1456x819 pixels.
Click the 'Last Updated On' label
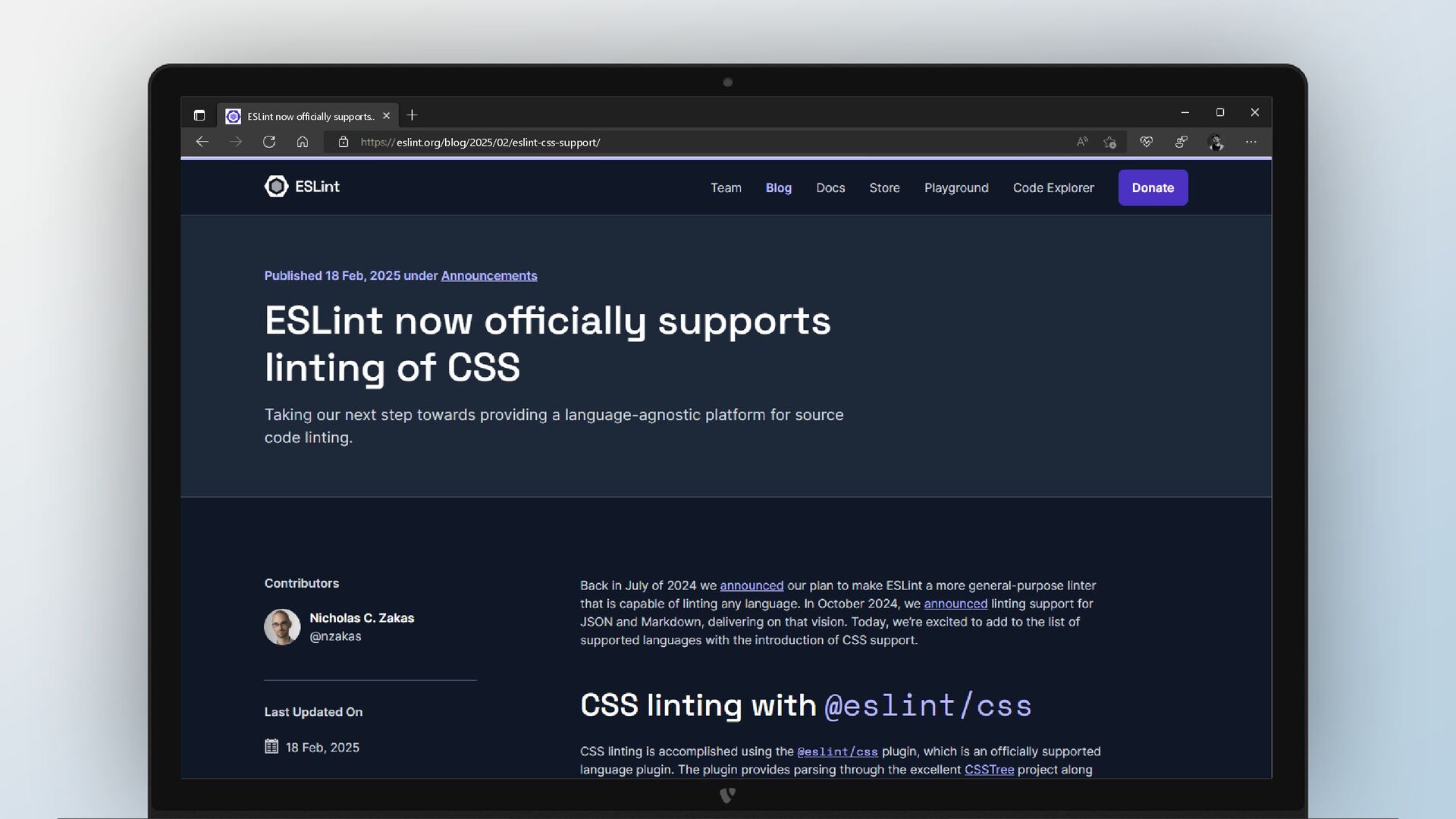click(313, 712)
